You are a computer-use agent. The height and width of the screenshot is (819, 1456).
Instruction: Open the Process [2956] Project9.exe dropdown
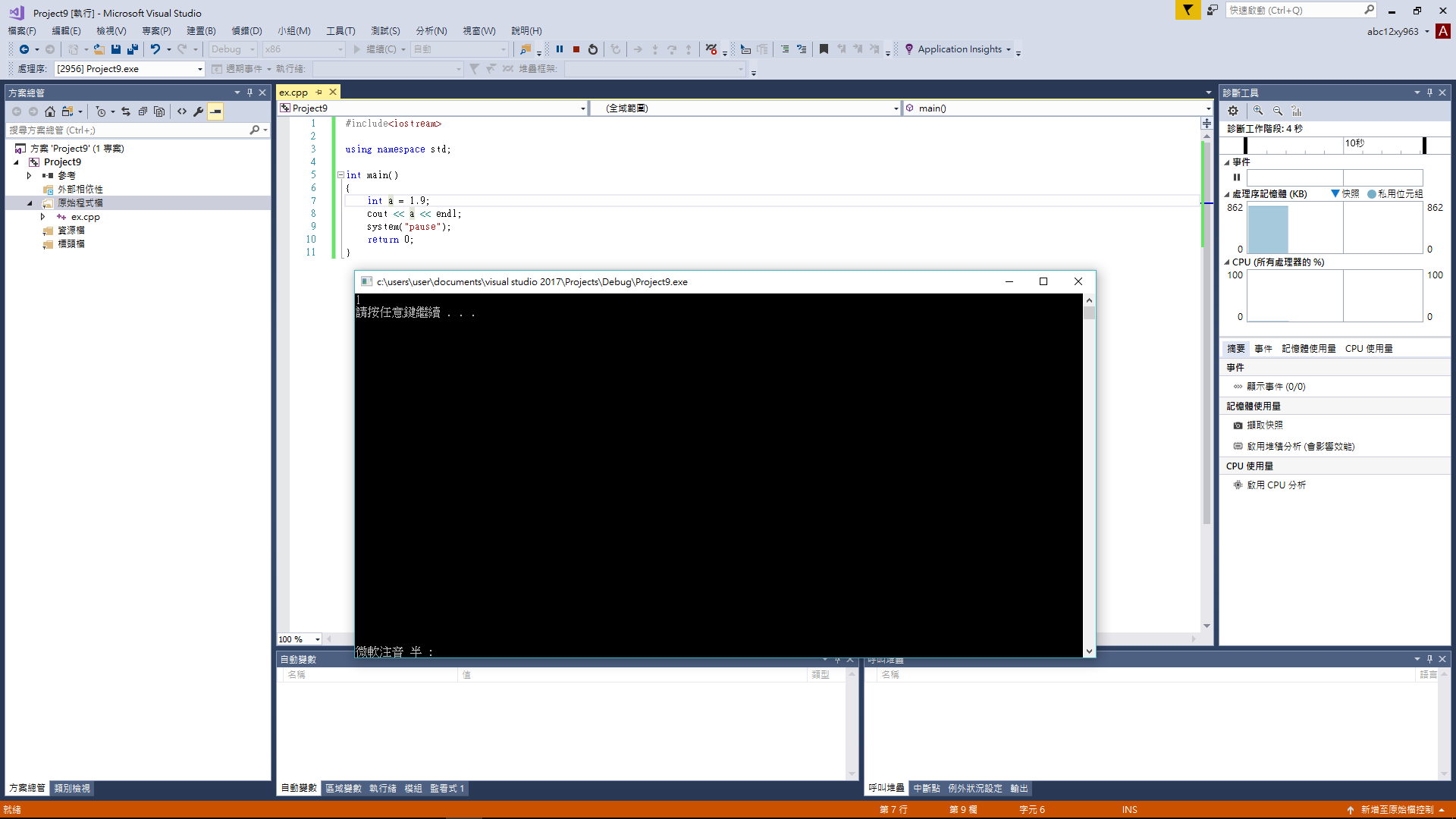pos(200,69)
